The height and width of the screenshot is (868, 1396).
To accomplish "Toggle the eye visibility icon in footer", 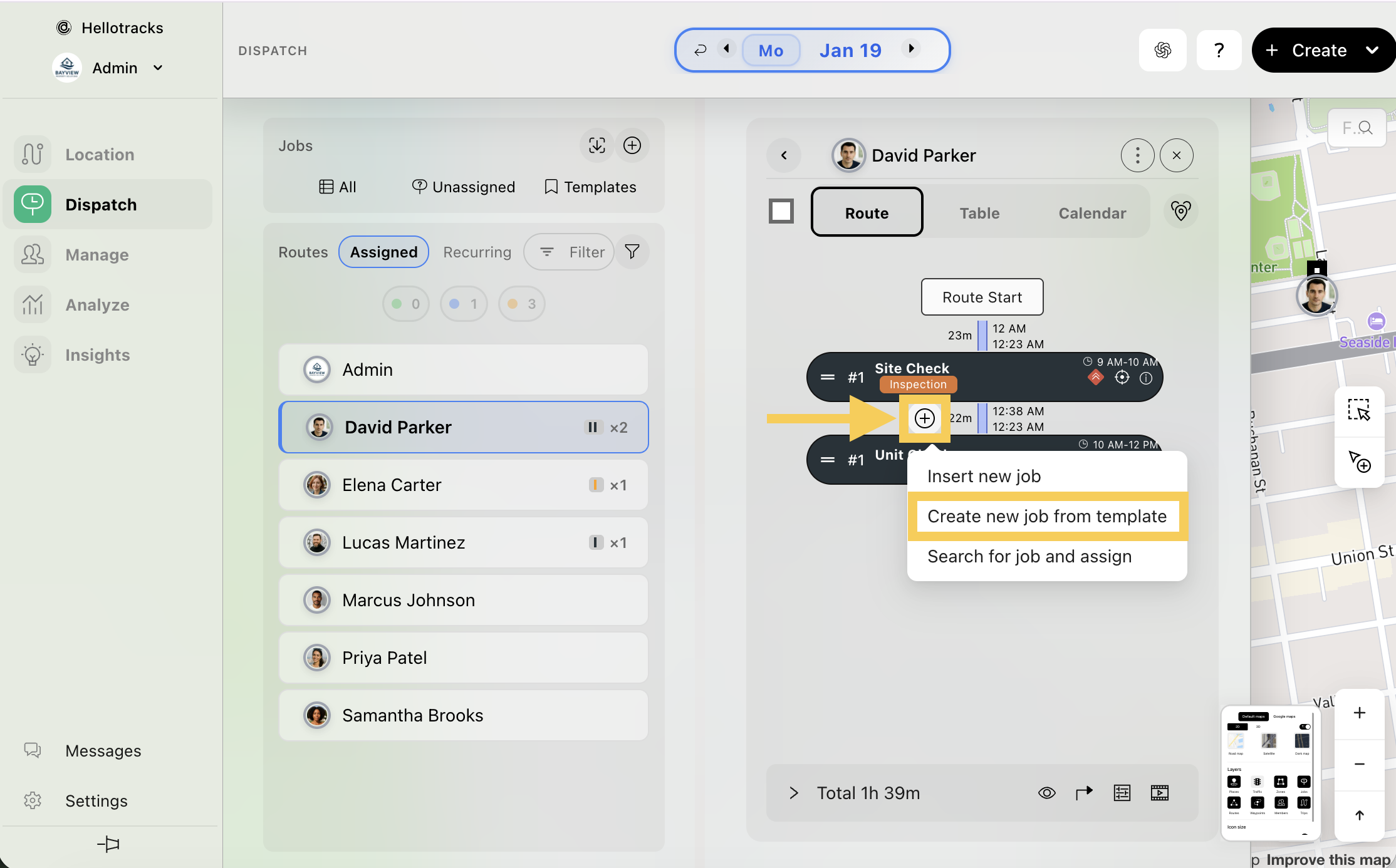I will [1046, 793].
